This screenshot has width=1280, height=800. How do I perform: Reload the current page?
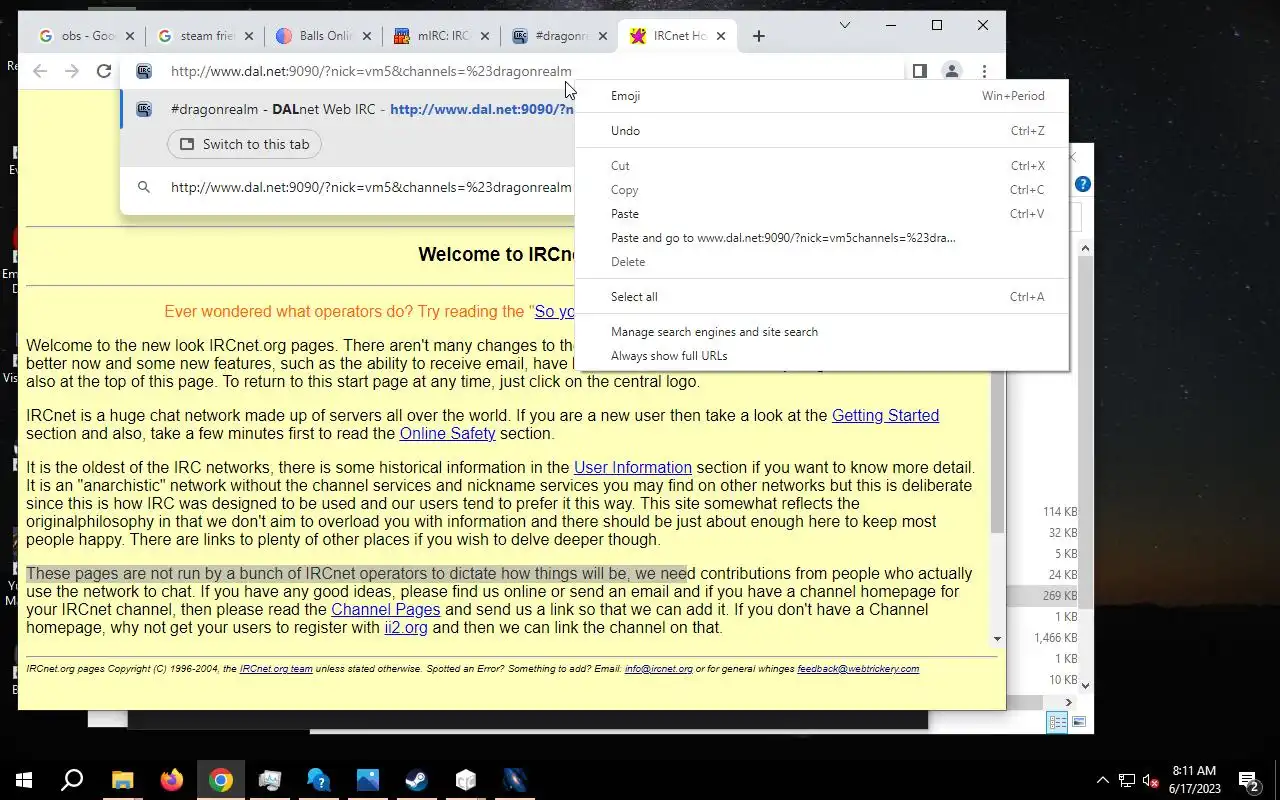click(x=104, y=71)
